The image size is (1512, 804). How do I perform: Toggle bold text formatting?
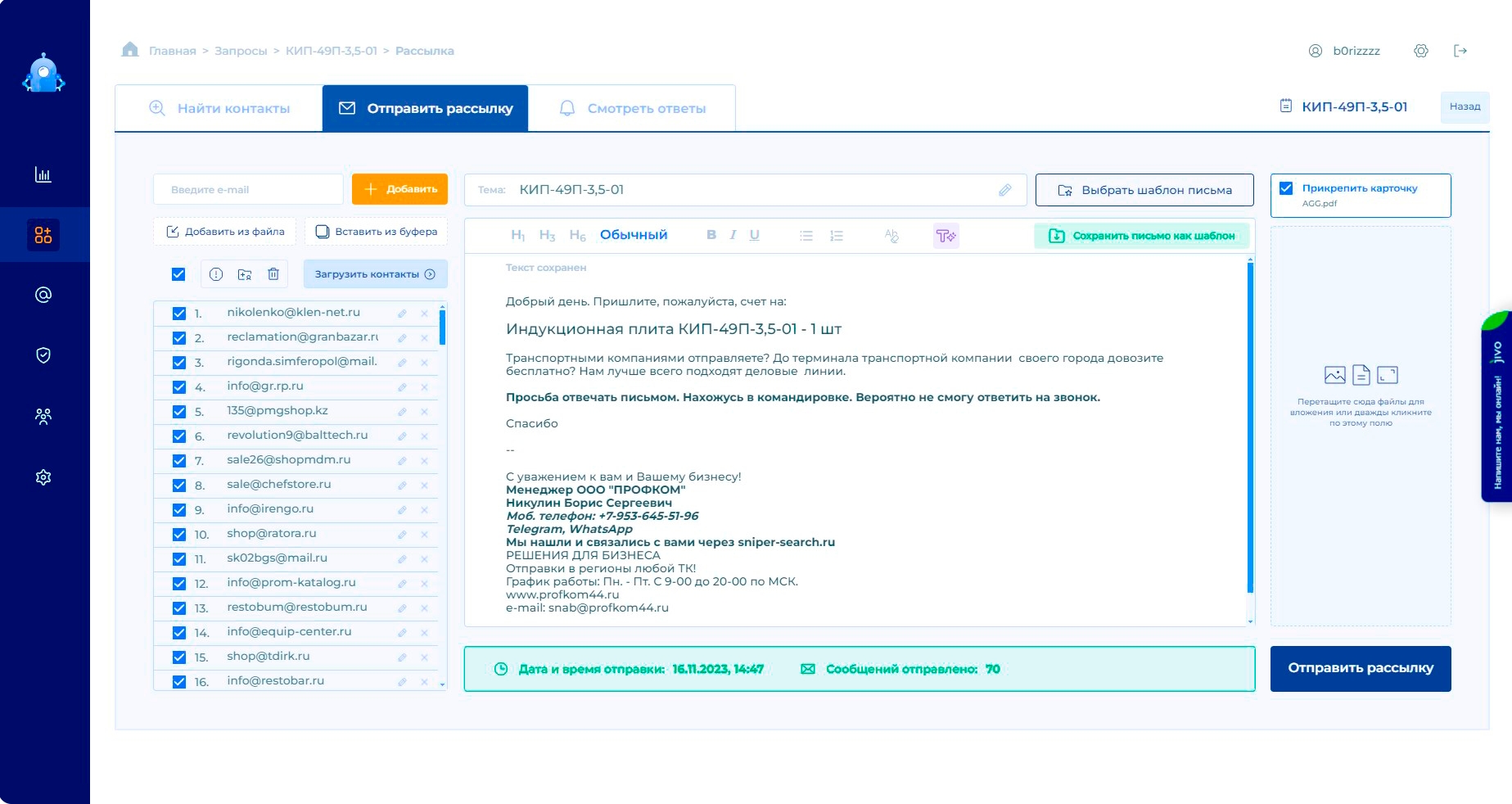click(x=711, y=235)
